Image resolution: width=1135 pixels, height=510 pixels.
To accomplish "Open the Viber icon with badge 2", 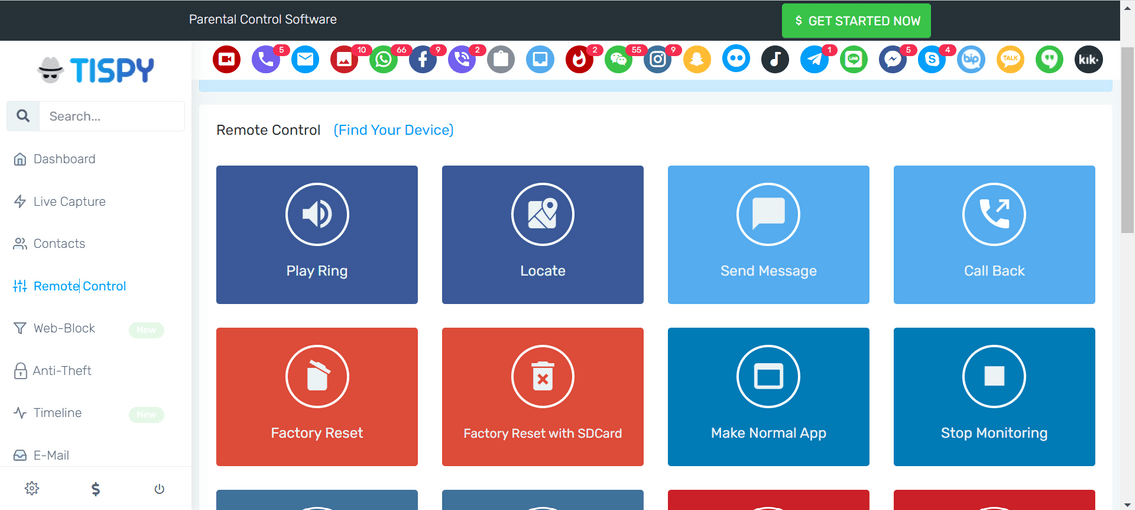I will 462,59.
